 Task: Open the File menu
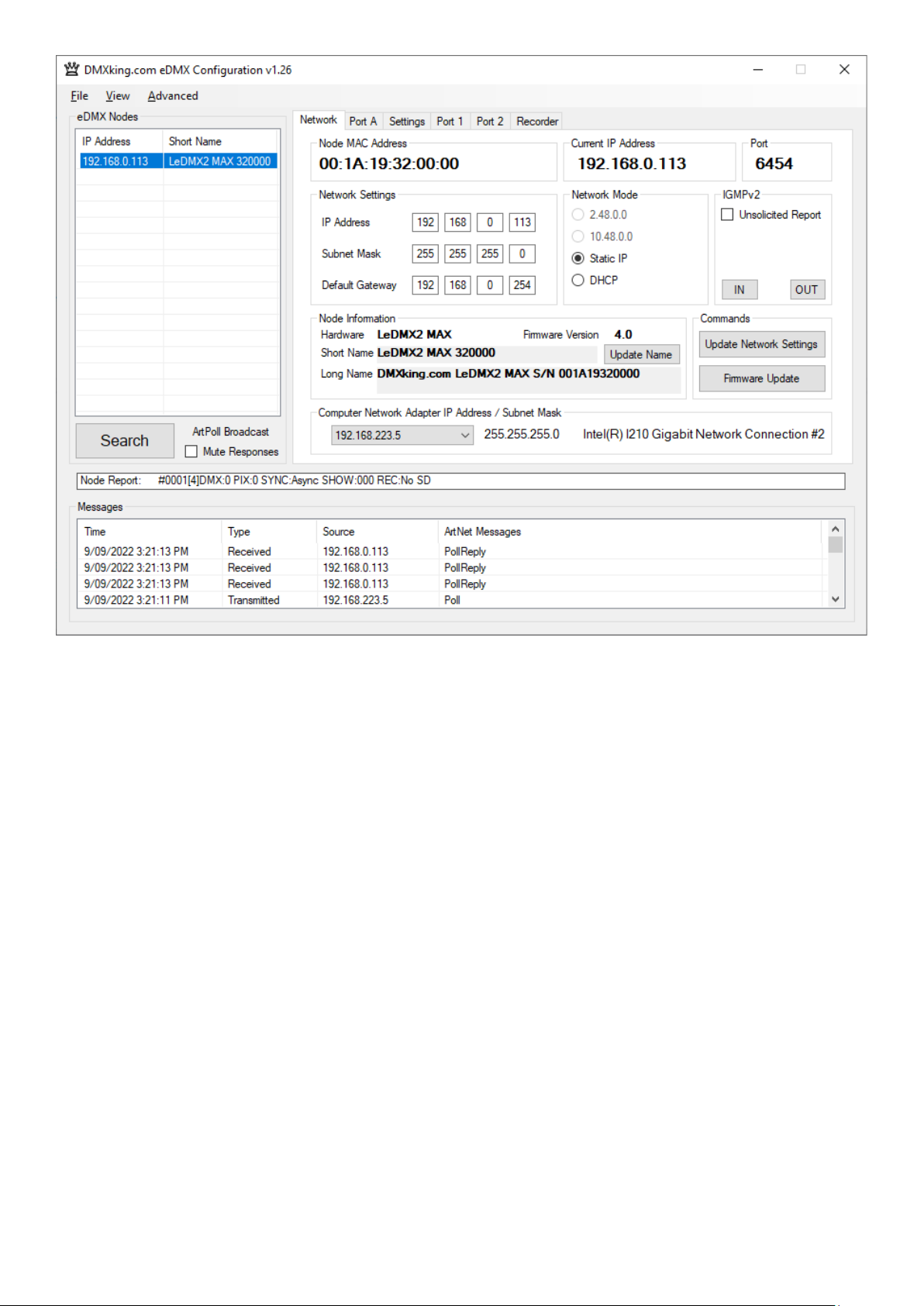[x=79, y=96]
